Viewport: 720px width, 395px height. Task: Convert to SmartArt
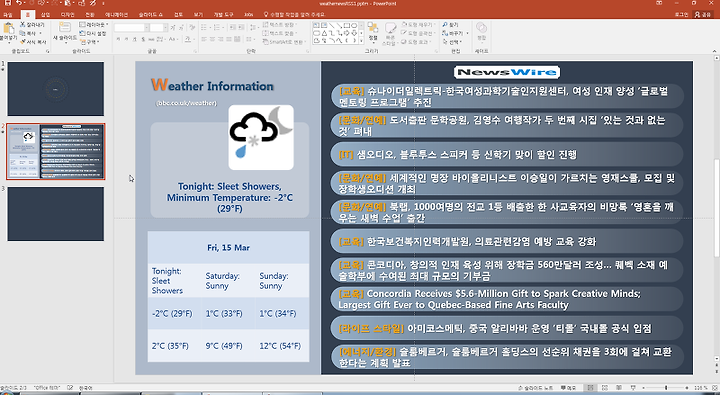[x=283, y=42]
